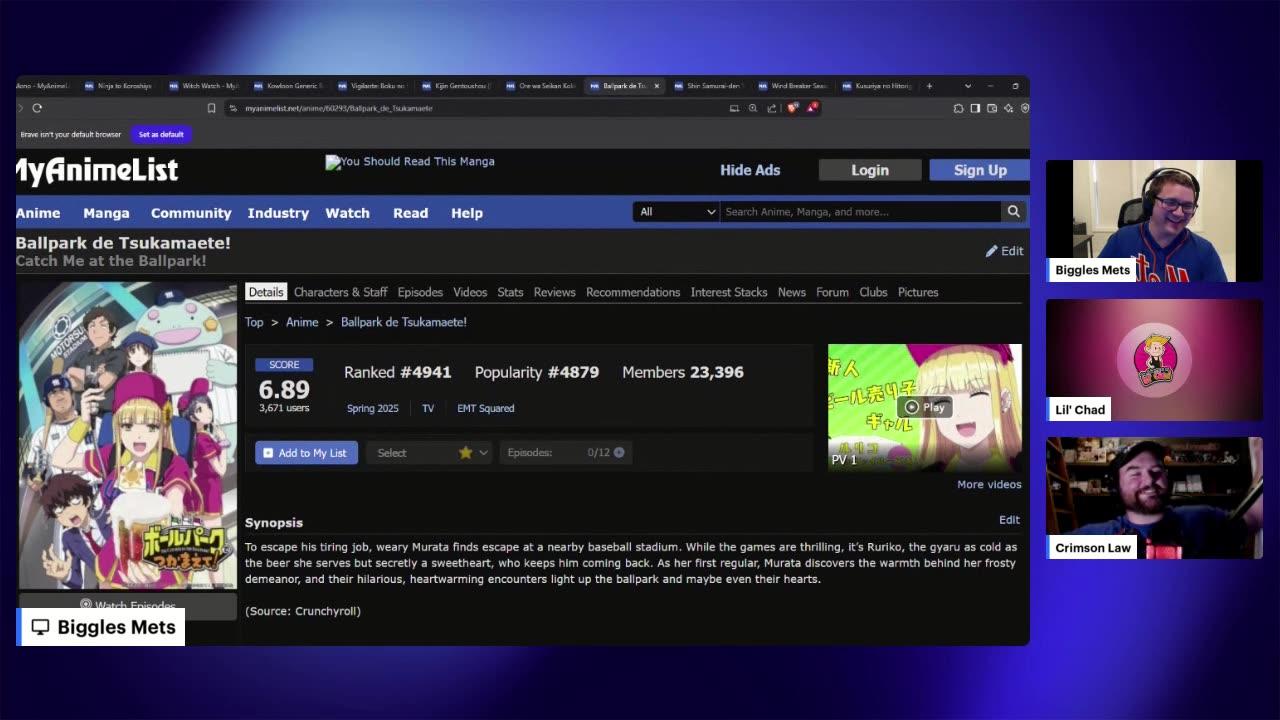Open the tab search chevron in title bar

(x=967, y=86)
